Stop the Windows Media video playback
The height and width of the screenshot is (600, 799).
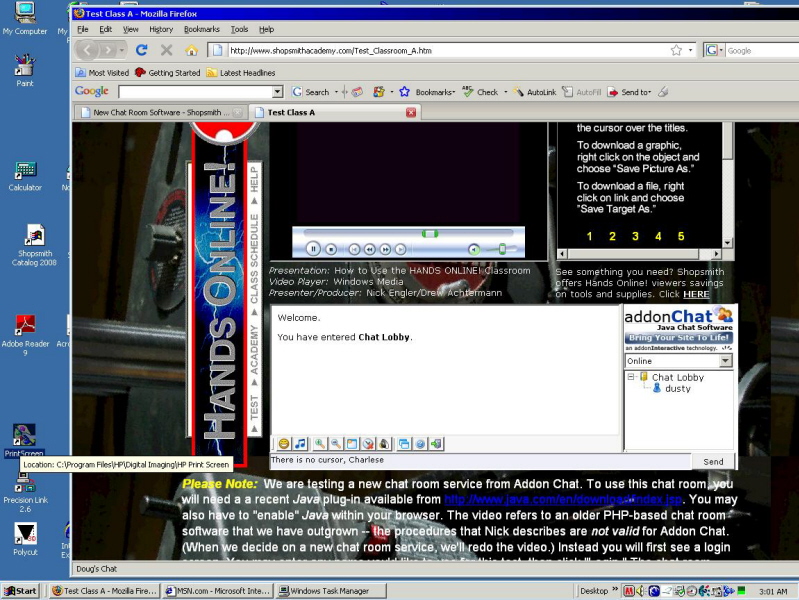331,249
